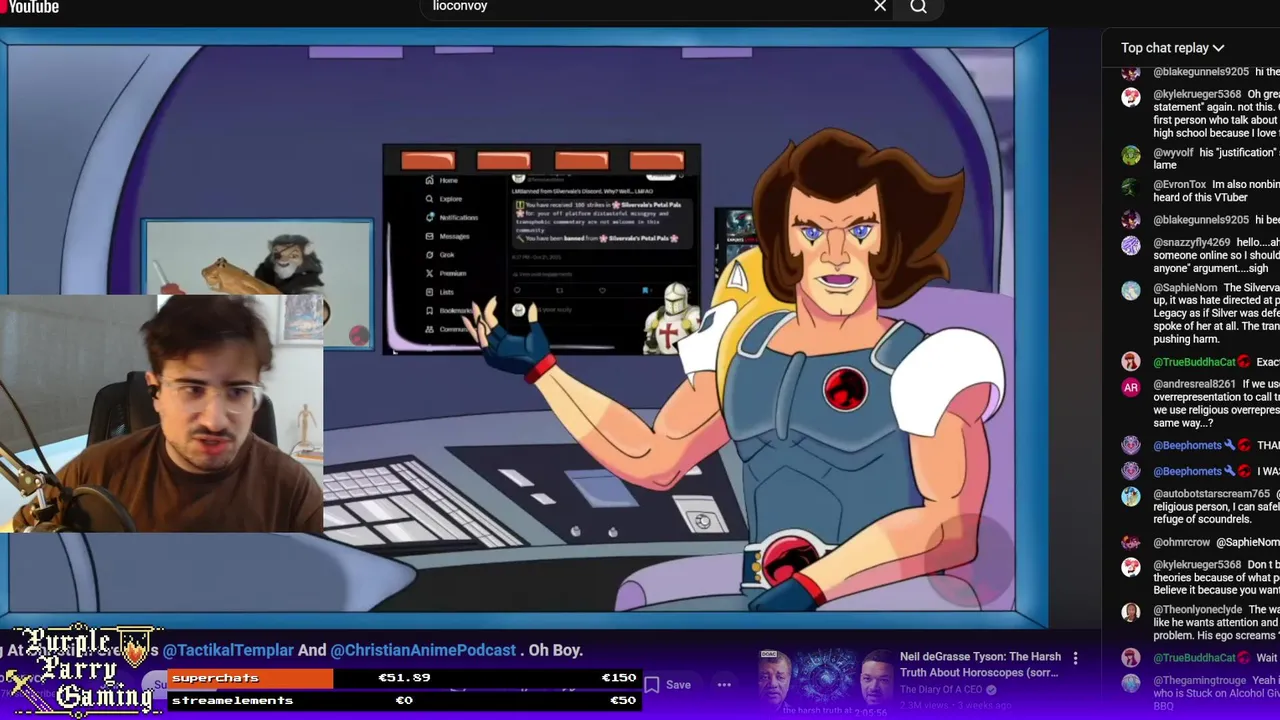The height and width of the screenshot is (720, 1280).
Task: Click @Beephomets beside the 'I WA' message
Action: pyautogui.click(x=1187, y=471)
